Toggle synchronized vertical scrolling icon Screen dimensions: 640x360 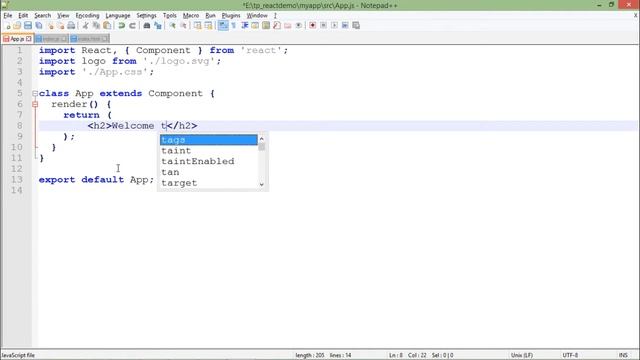[x=198, y=25]
